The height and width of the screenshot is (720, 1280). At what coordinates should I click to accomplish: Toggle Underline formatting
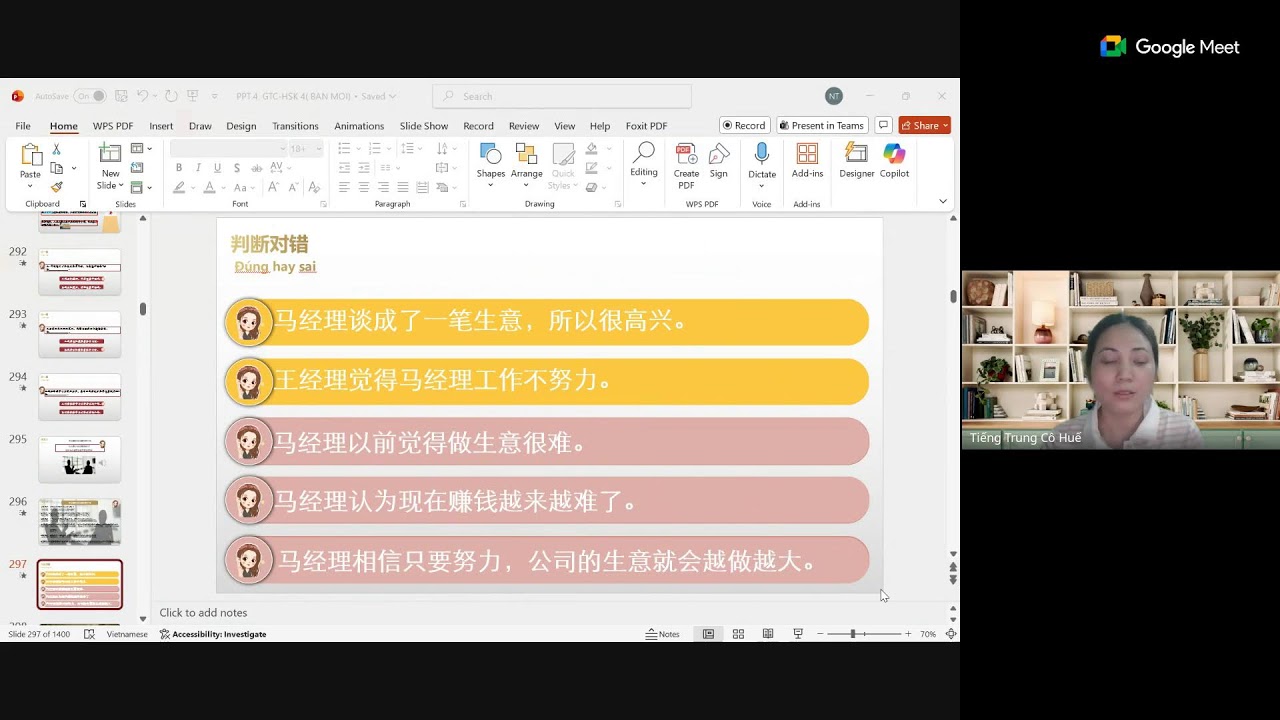216,168
